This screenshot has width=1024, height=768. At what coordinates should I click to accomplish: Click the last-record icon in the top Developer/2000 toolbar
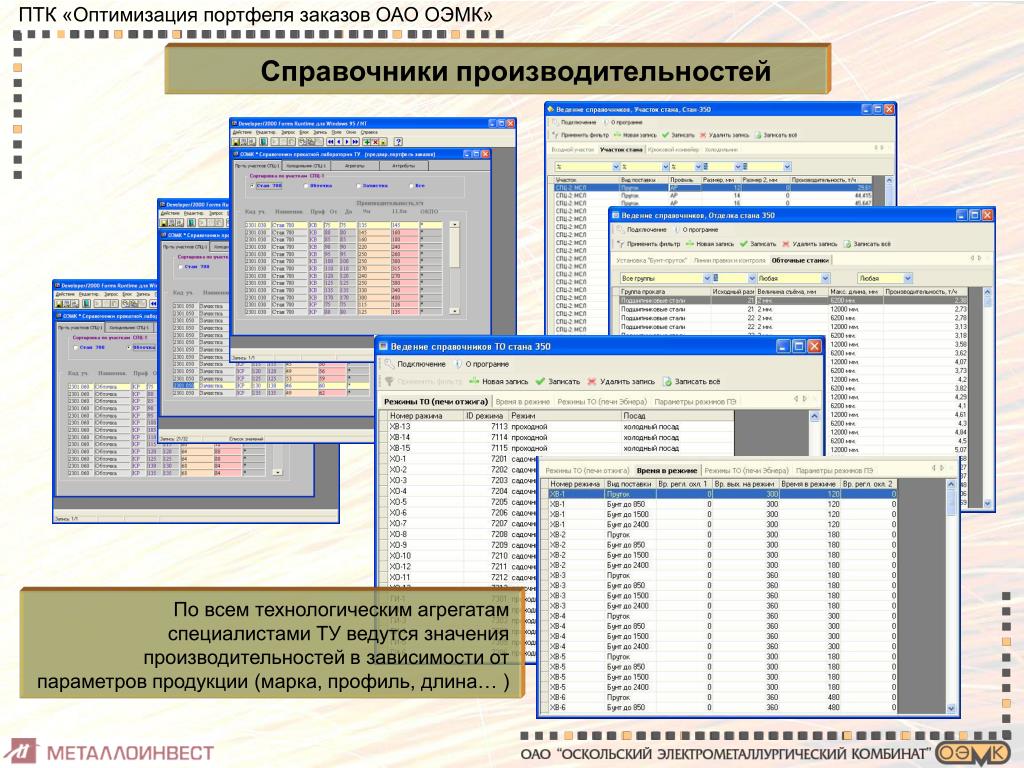(x=355, y=141)
